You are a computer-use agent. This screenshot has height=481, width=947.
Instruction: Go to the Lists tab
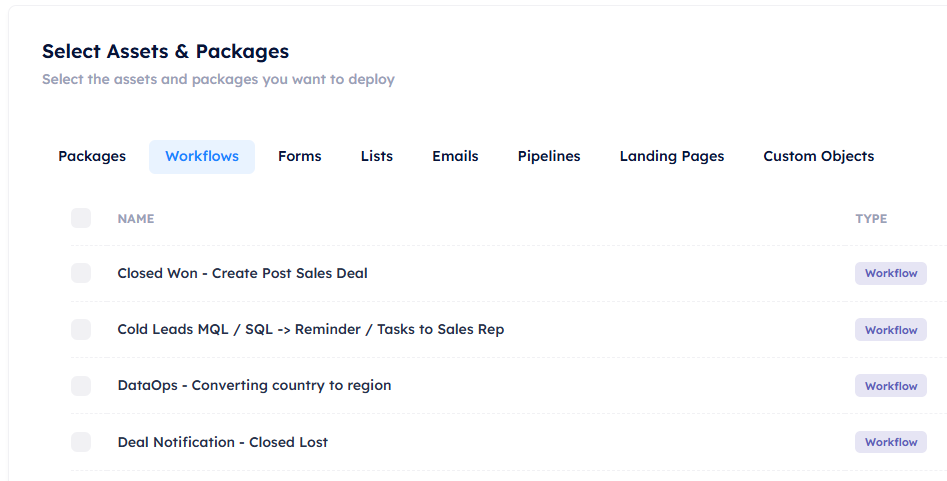(x=377, y=156)
